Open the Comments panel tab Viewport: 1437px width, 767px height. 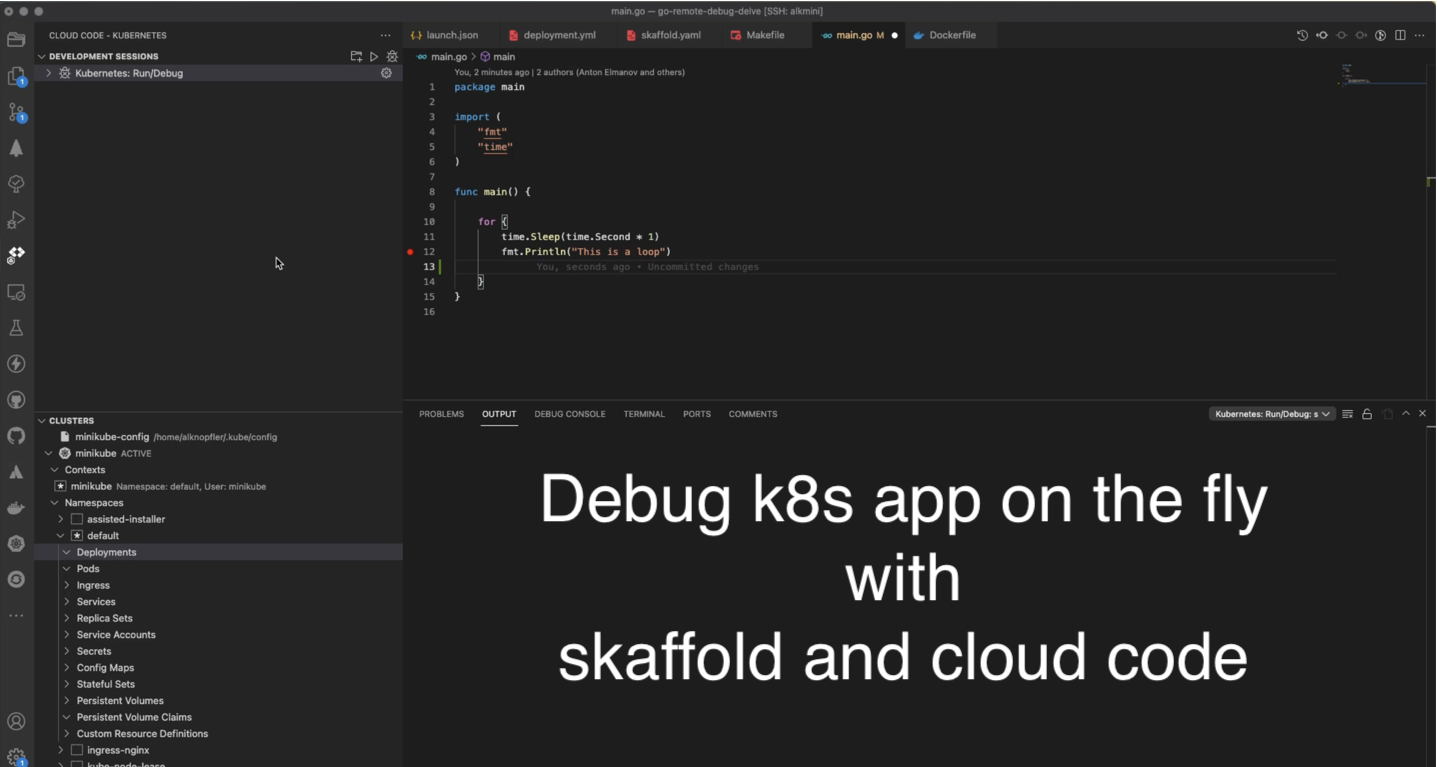(753, 414)
